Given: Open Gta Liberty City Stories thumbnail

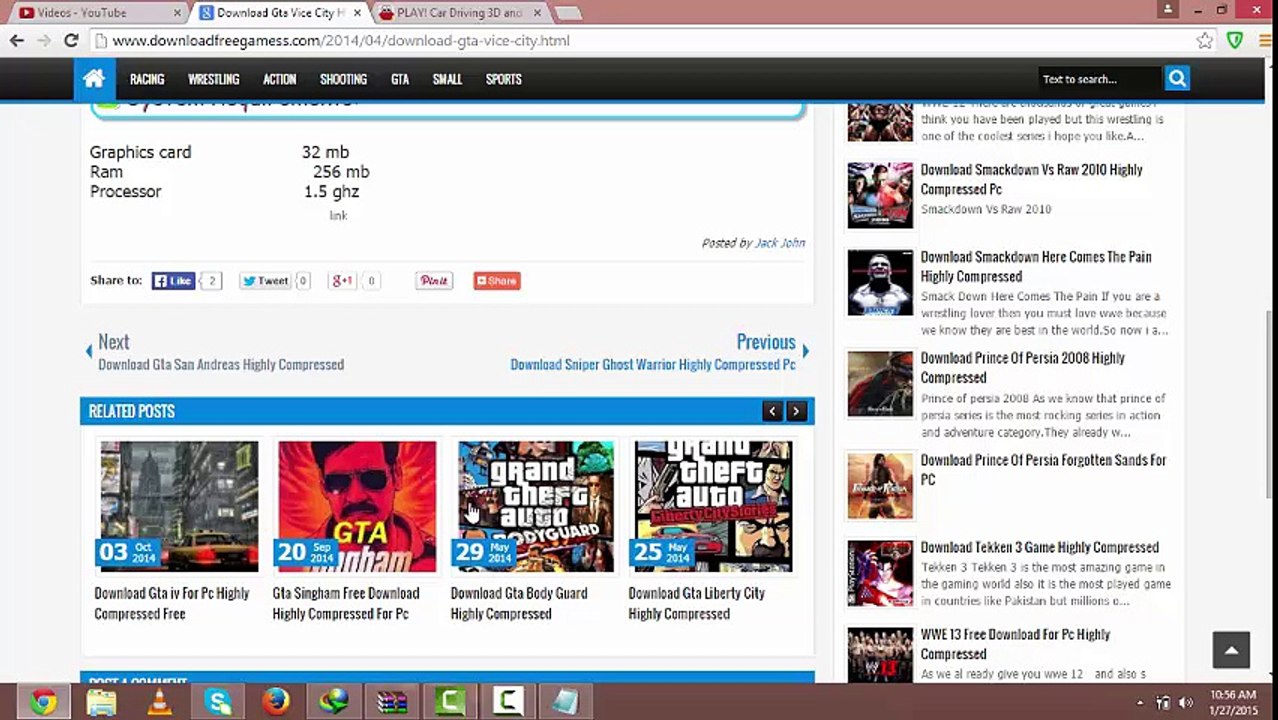Looking at the screenshot, I should (x=713, y=506).
